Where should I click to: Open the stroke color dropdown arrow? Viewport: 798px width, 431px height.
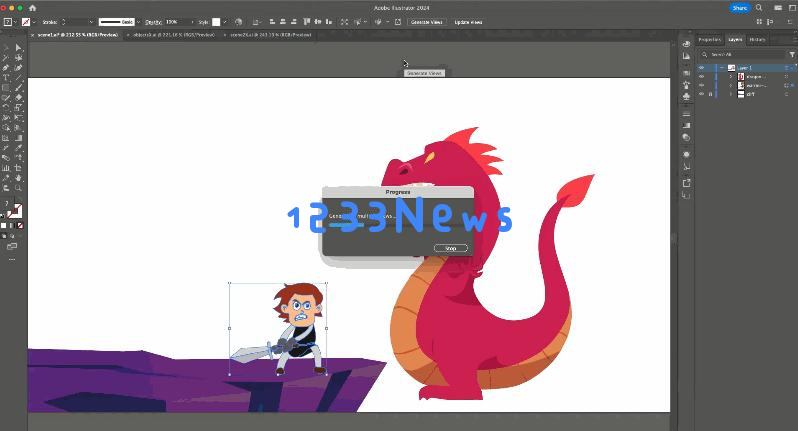point(34,22)
